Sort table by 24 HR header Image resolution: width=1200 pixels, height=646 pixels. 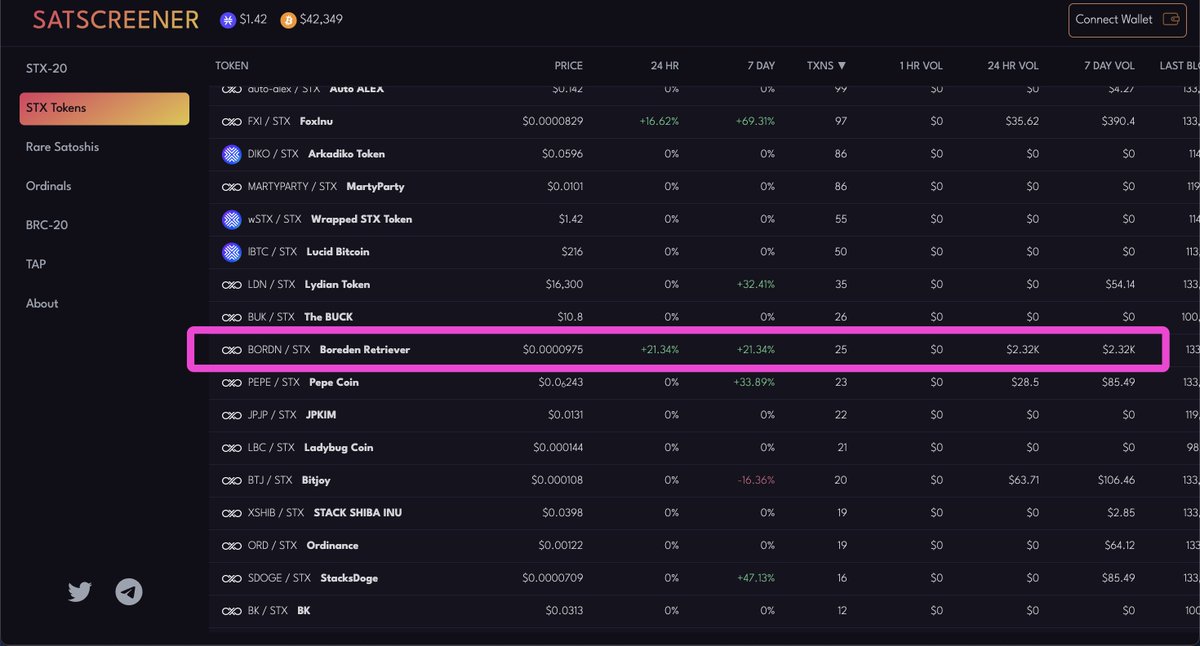[664, 66]
